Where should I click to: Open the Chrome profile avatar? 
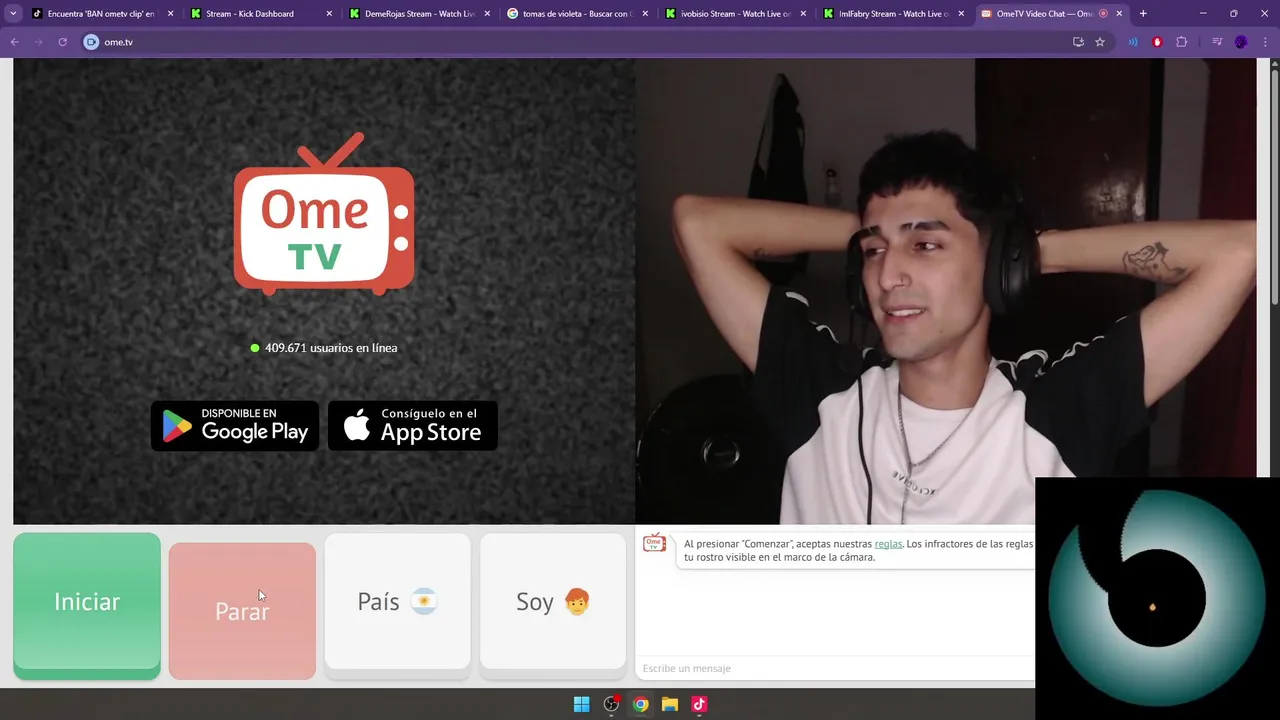click(x=1241, y=42)
